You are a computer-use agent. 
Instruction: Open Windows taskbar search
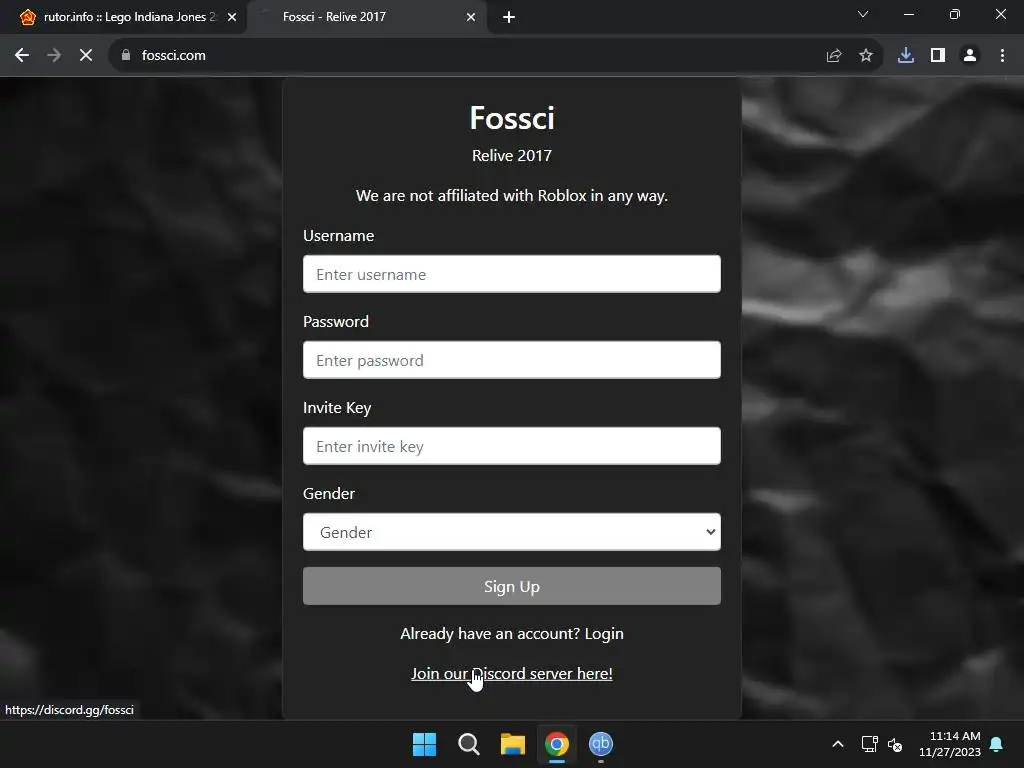click(469, 744)
